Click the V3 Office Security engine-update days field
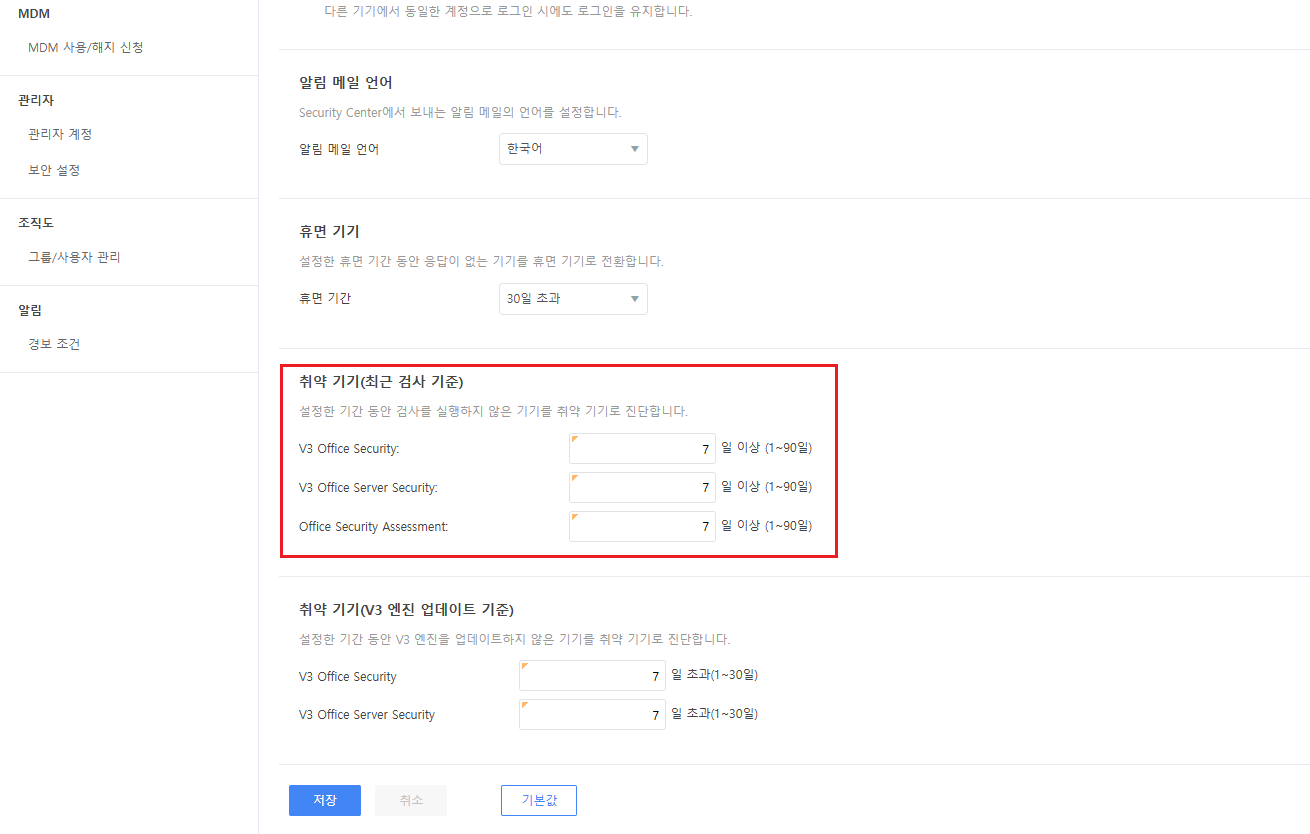This screenshot has width=1310, height=834. point(592,676)
